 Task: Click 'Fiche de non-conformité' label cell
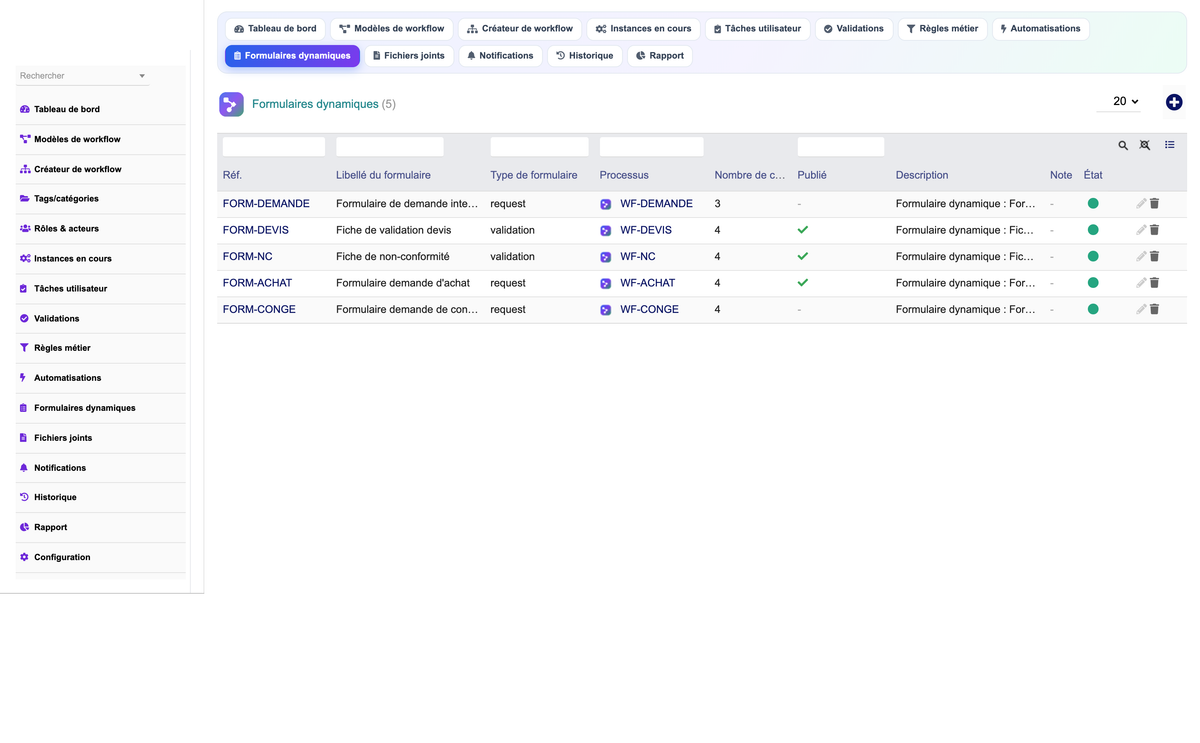(x=393, y=257)
